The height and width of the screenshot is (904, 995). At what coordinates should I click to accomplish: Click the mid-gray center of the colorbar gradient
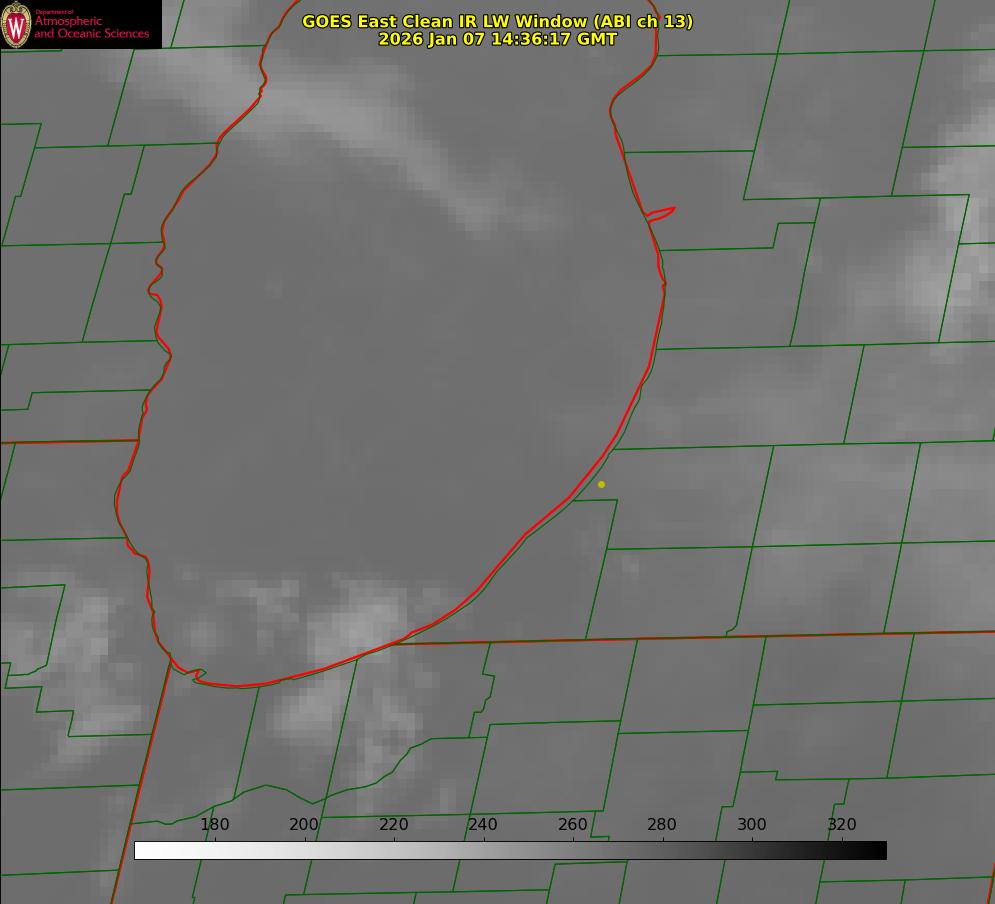510,850
